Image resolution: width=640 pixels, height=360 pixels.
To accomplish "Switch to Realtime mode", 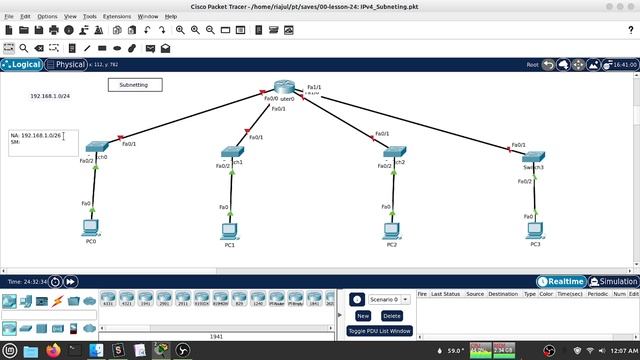I will [561, 281].
